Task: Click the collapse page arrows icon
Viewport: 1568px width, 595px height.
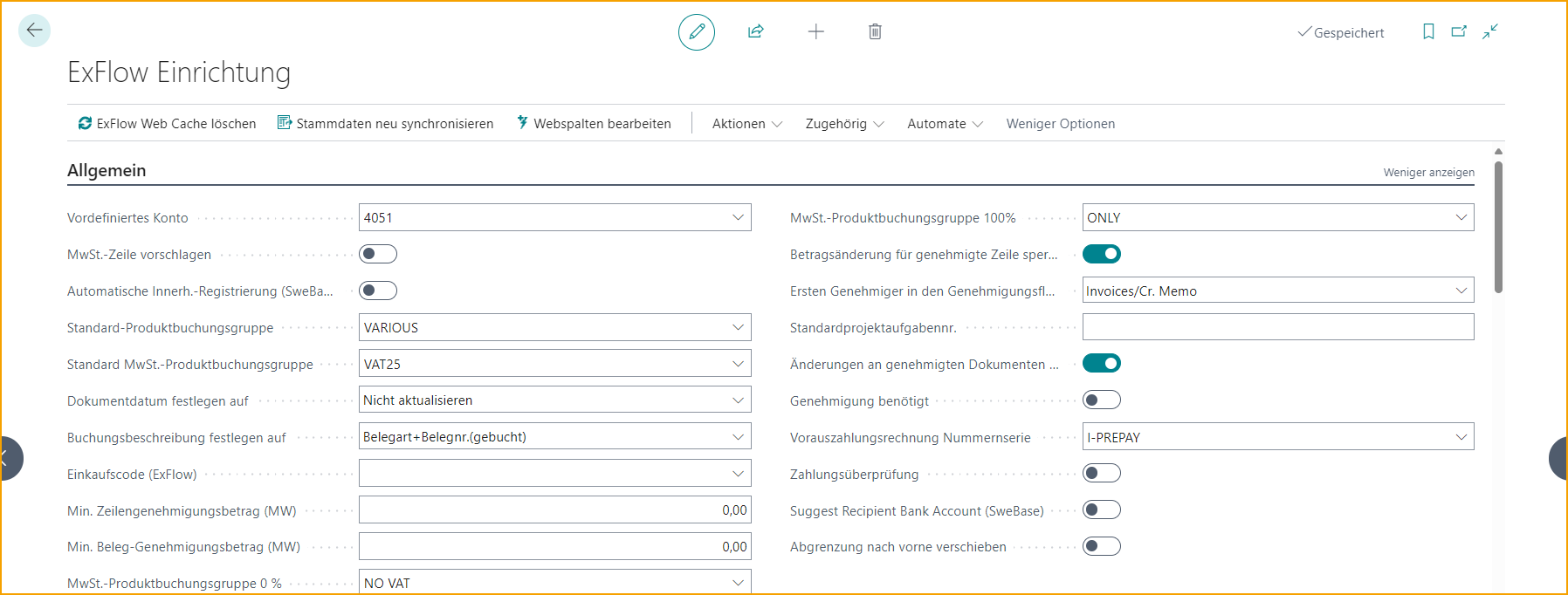Action: (x=1490, y=31)
